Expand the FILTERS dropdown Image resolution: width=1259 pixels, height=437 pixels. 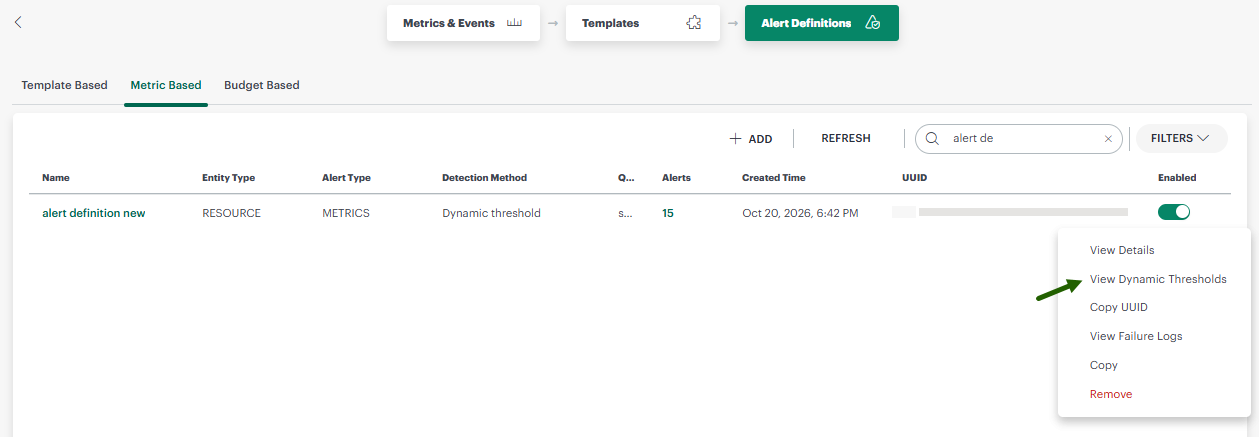(x=1181, y=139)
